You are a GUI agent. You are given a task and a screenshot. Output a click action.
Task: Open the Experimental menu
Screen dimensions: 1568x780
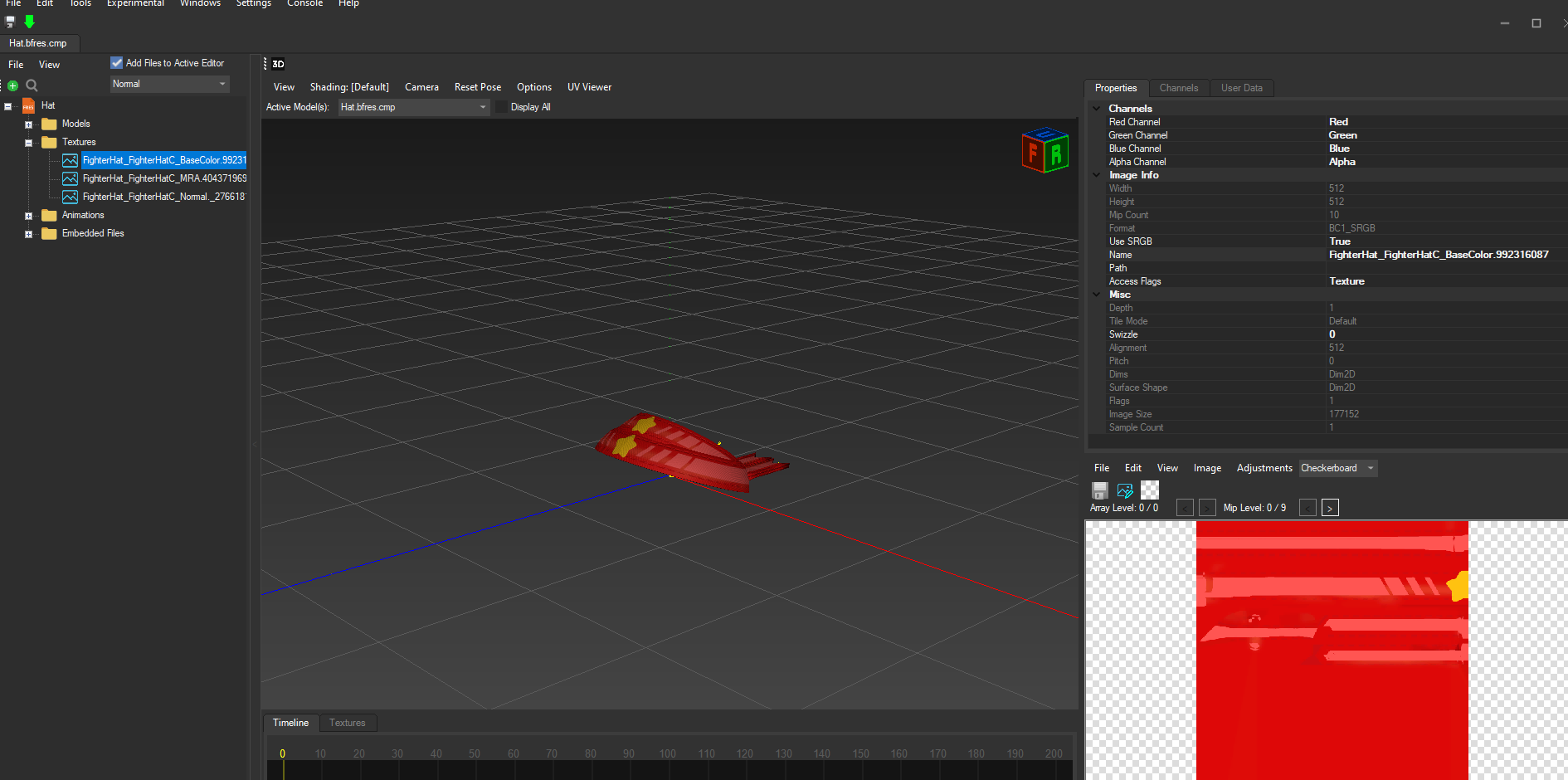tap(134, 4)
